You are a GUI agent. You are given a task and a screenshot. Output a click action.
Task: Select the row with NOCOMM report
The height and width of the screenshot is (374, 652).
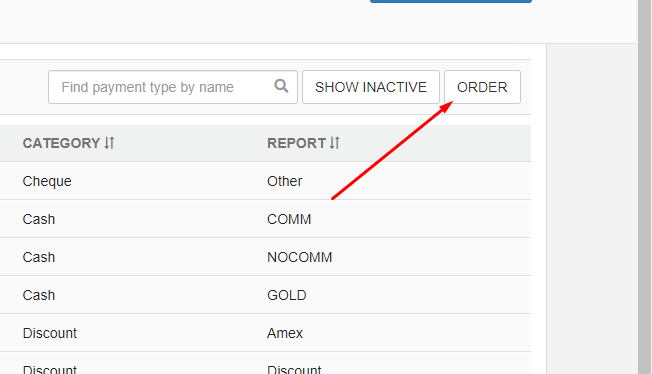point(265,257)
